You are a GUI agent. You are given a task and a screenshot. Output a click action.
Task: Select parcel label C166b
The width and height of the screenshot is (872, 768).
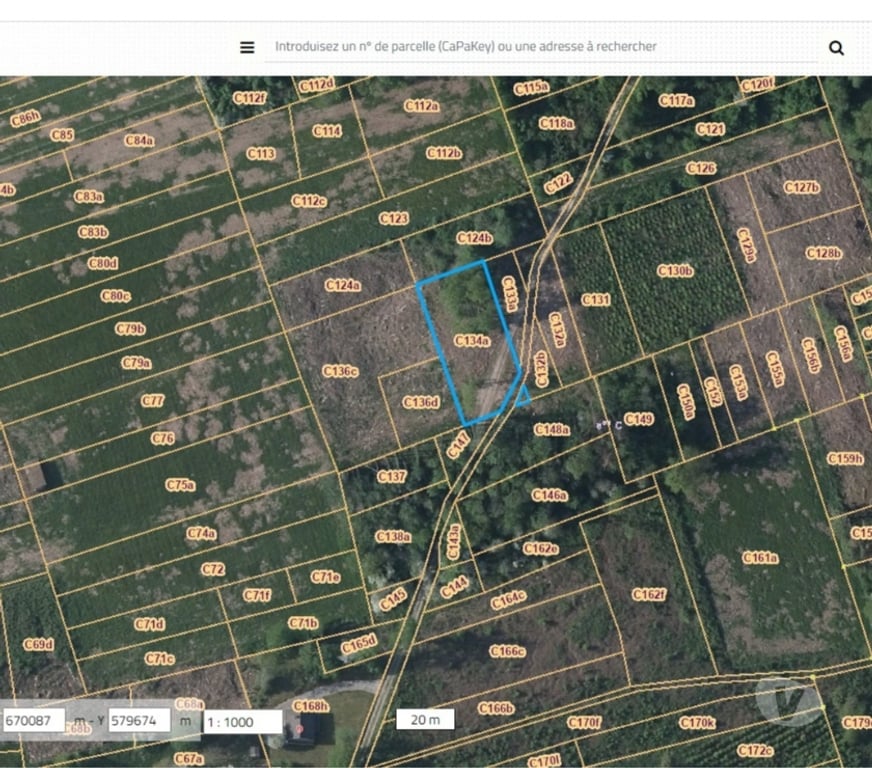pyautogui.click(x=496, y=708)
